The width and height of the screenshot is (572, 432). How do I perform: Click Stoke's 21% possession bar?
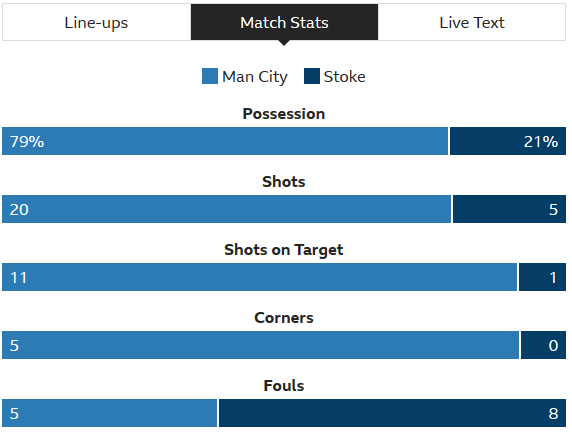[508, 141]
